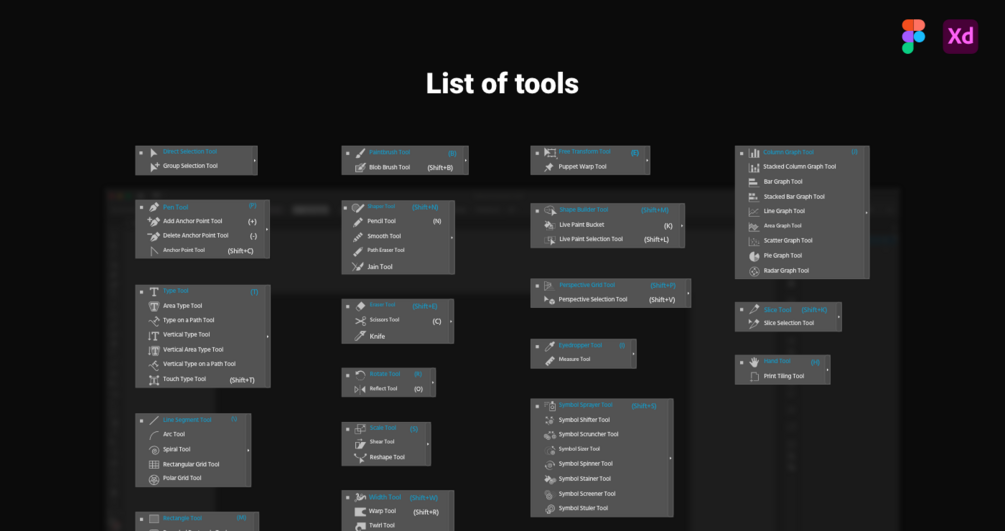
Task: Click the "Stacked Column Graph Tool" text
Action: [800, 167]
